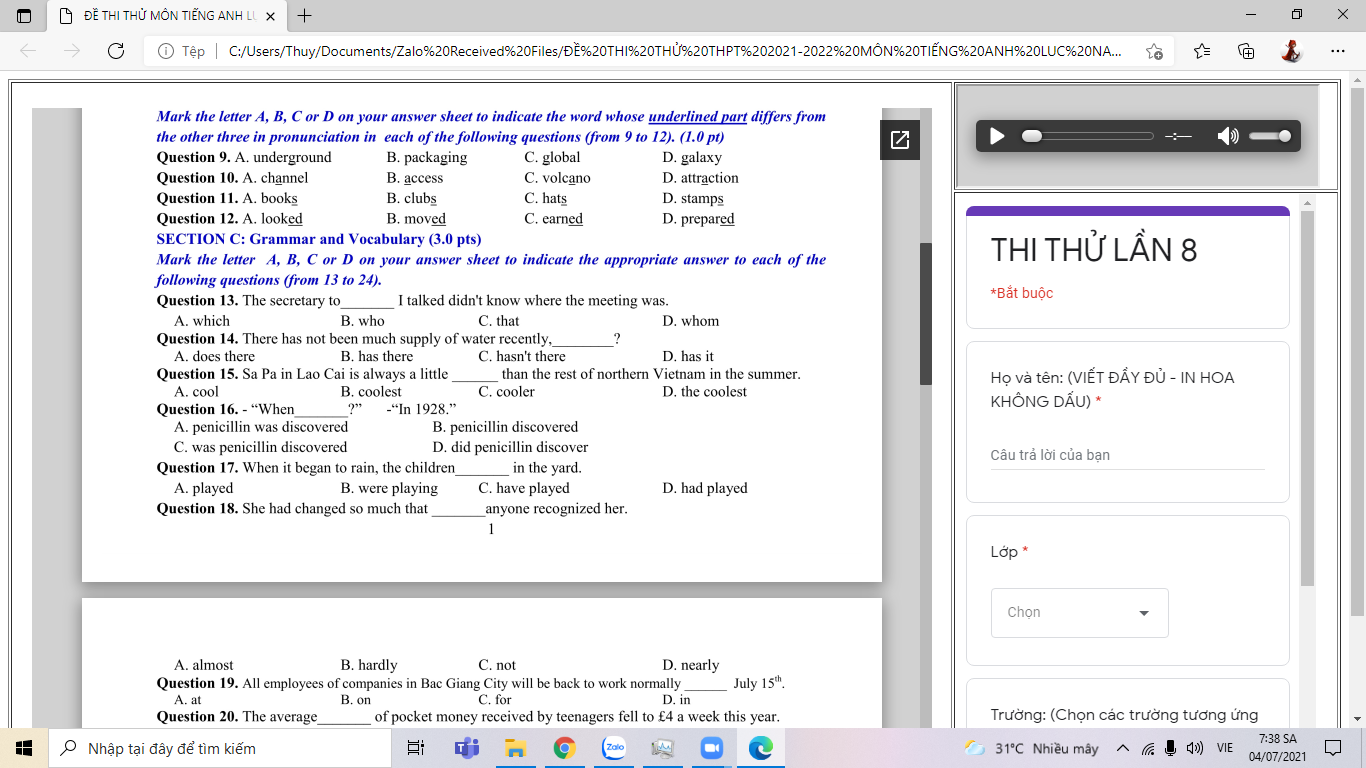The image size is (1366, 768).
Task: Click answer 'D. galaxy' in Question 9
Action: point(692,157)
